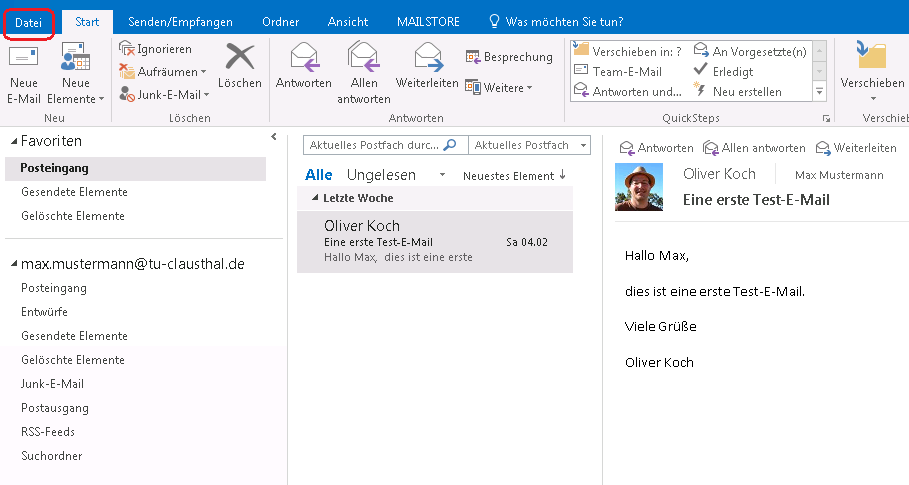Click the Besprechung meeting reply icon

pos(474,57)
